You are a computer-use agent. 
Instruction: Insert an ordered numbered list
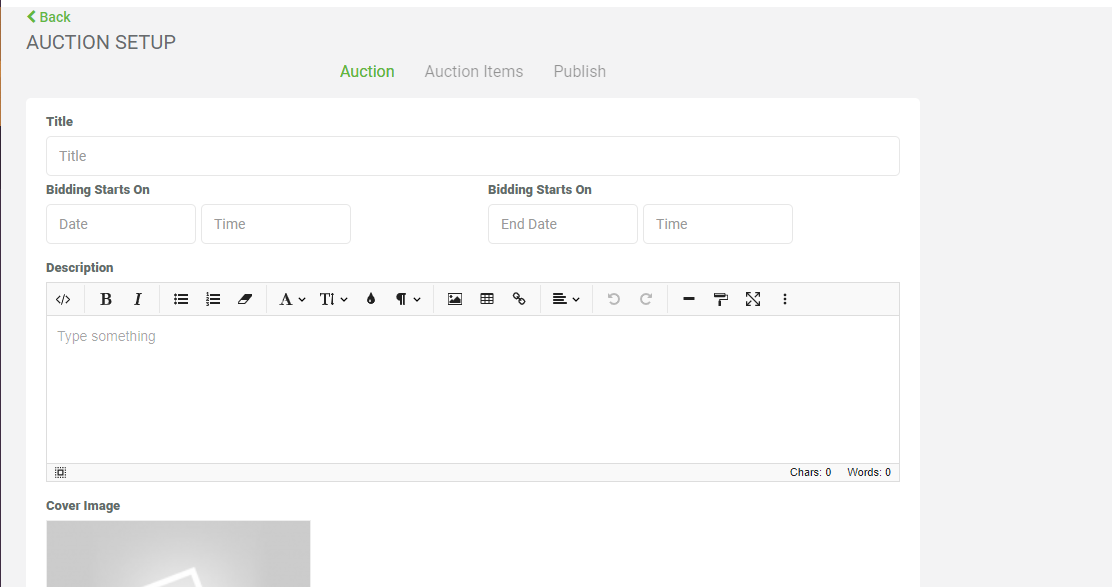[x=213, y=299]
